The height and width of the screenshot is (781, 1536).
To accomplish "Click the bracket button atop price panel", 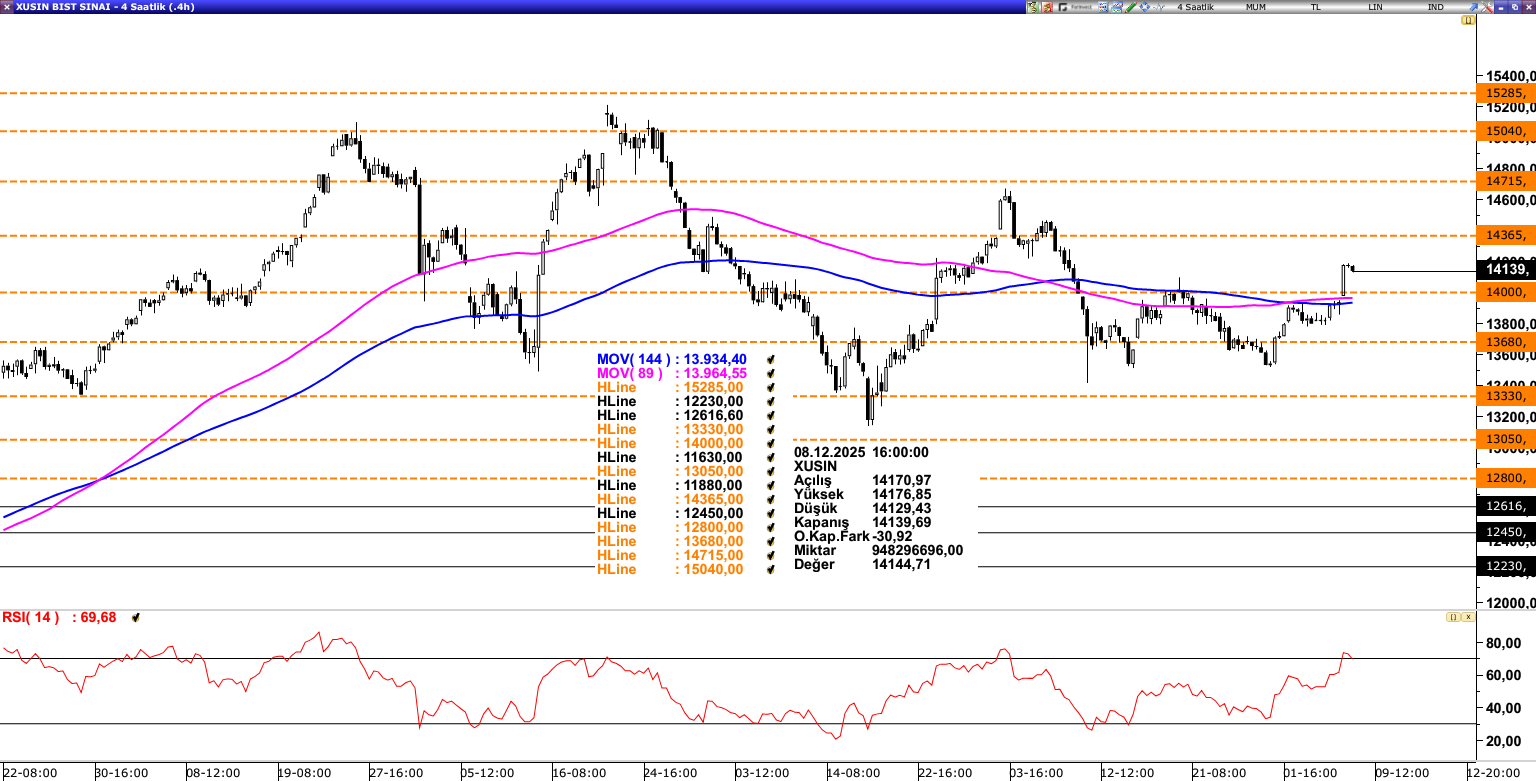I will pos(1467,20).
